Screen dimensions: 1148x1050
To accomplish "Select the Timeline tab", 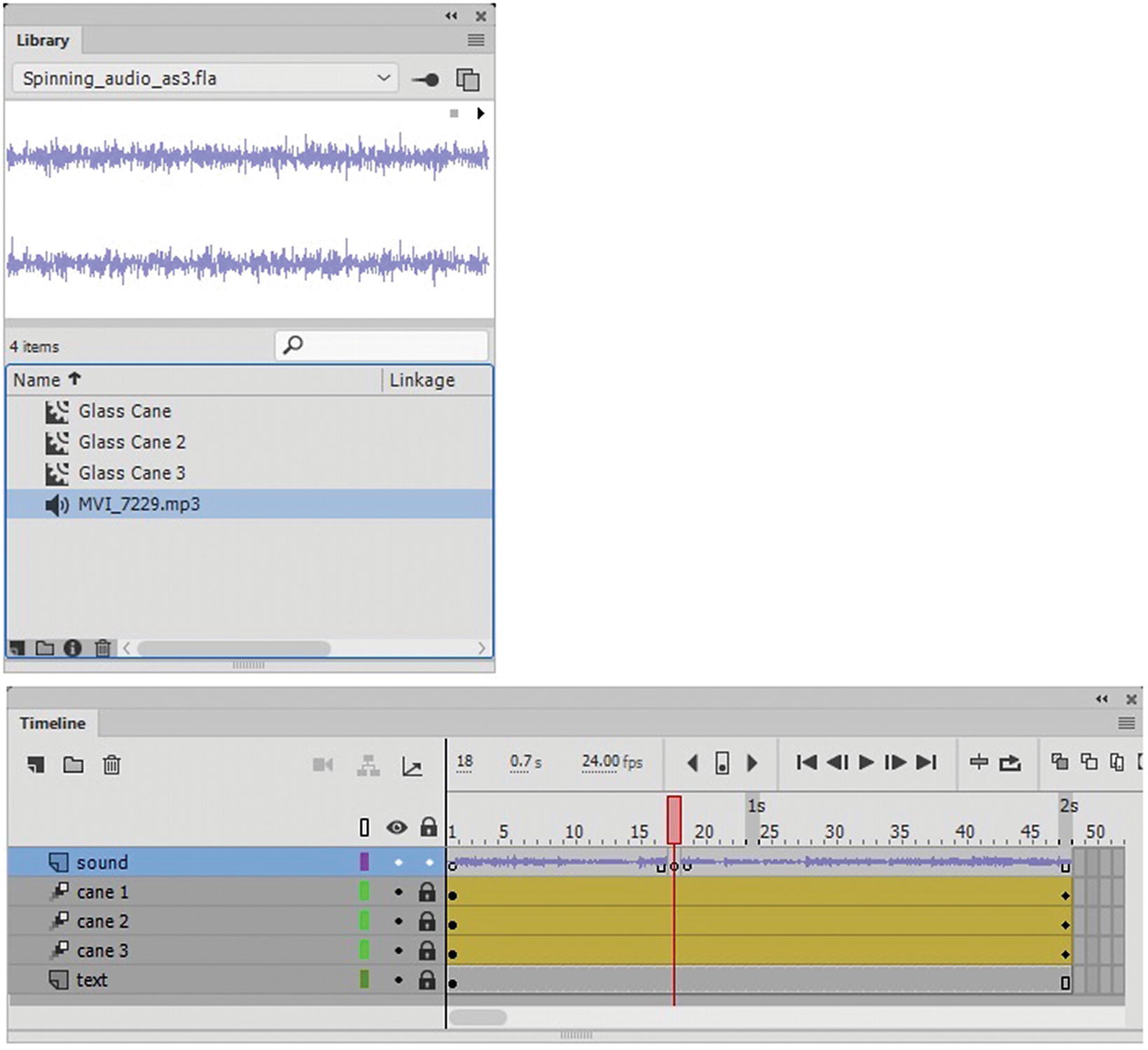I will click(x=53, y=724).
